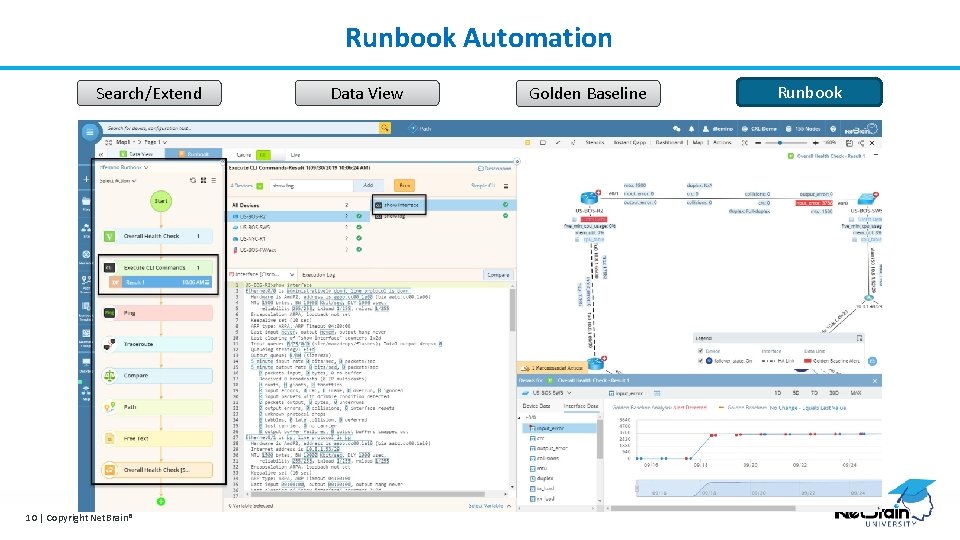Click the plus icon in left sidebar
This screenshot has width=960, height=540.
pos(86,179)
